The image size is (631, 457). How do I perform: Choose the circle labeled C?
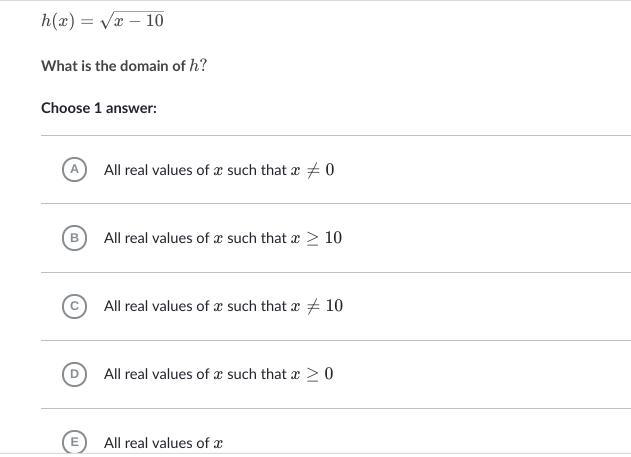pos(74,306)
